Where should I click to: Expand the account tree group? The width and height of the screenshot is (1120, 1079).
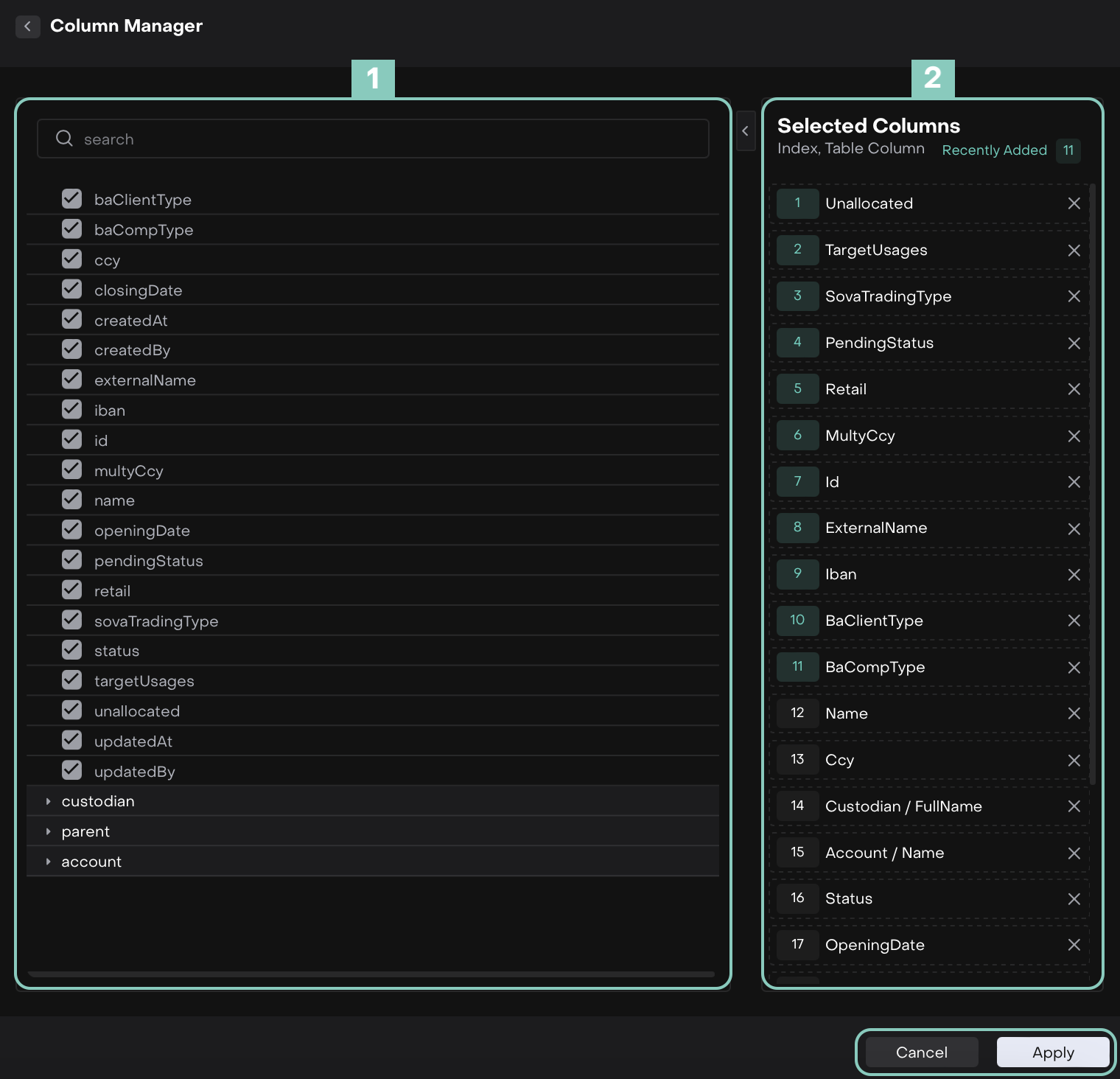(49, 862)
